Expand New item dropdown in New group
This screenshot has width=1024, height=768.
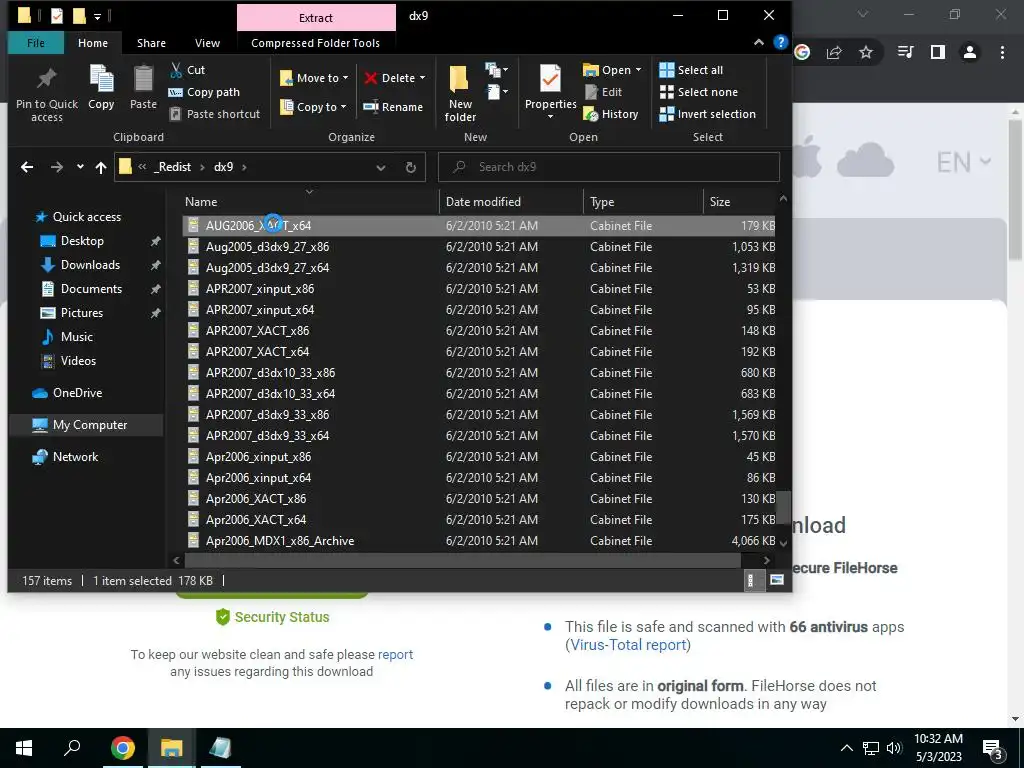(496, 70)
